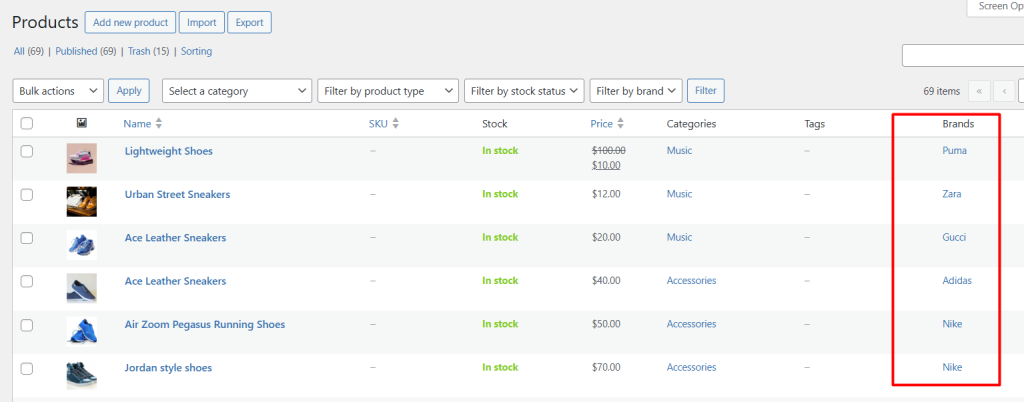This screenshot has width=1024, height=402.
Task: Tick the select-all checkbox in header
Action: [x=27, y=123]
